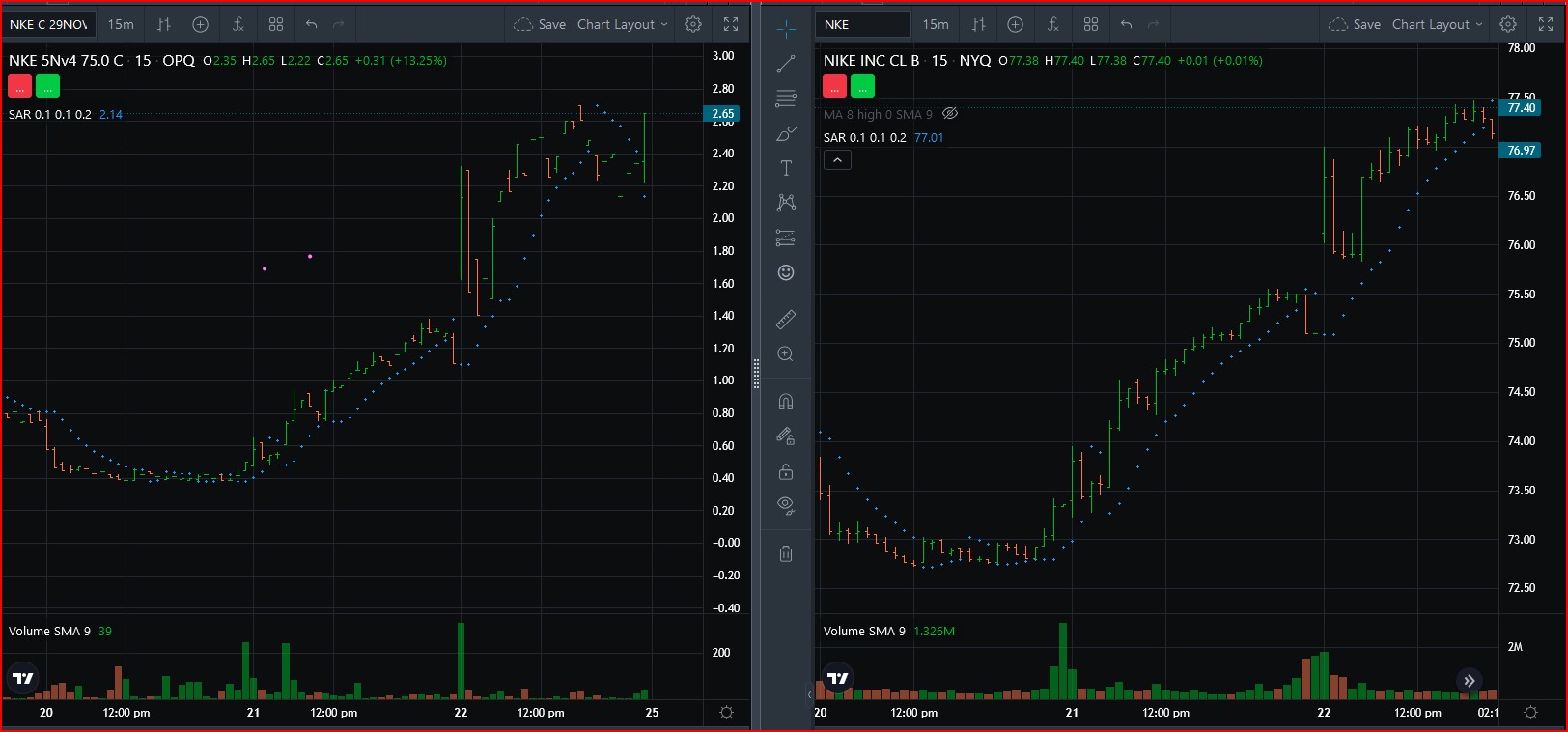Open time axis settings gear on the left chart
Viewport: 1568px width, 732px height.
(727, 713)
